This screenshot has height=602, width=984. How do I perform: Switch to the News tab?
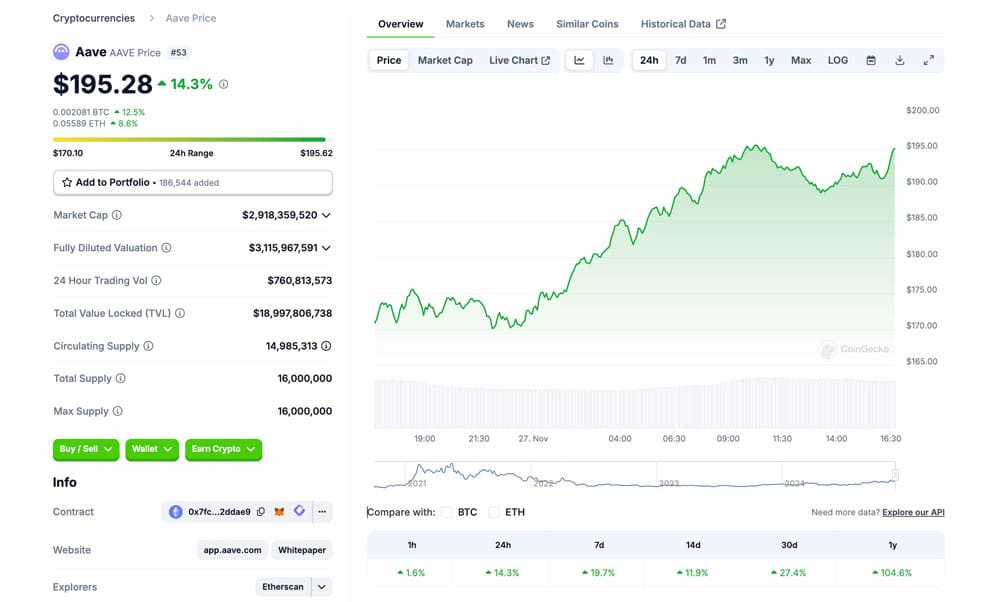click(x=520, y=24)
